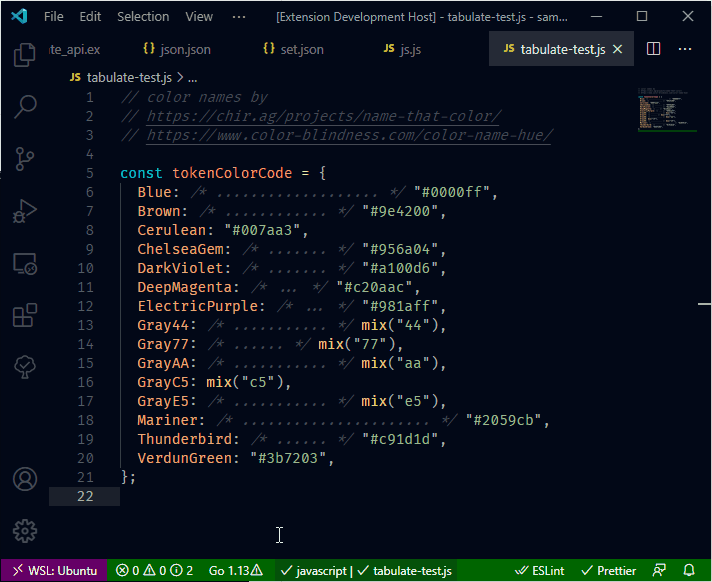The height and width of the screenshot is (582, 712).
Task: Open the Extensions view
Action: click(25, 315)
